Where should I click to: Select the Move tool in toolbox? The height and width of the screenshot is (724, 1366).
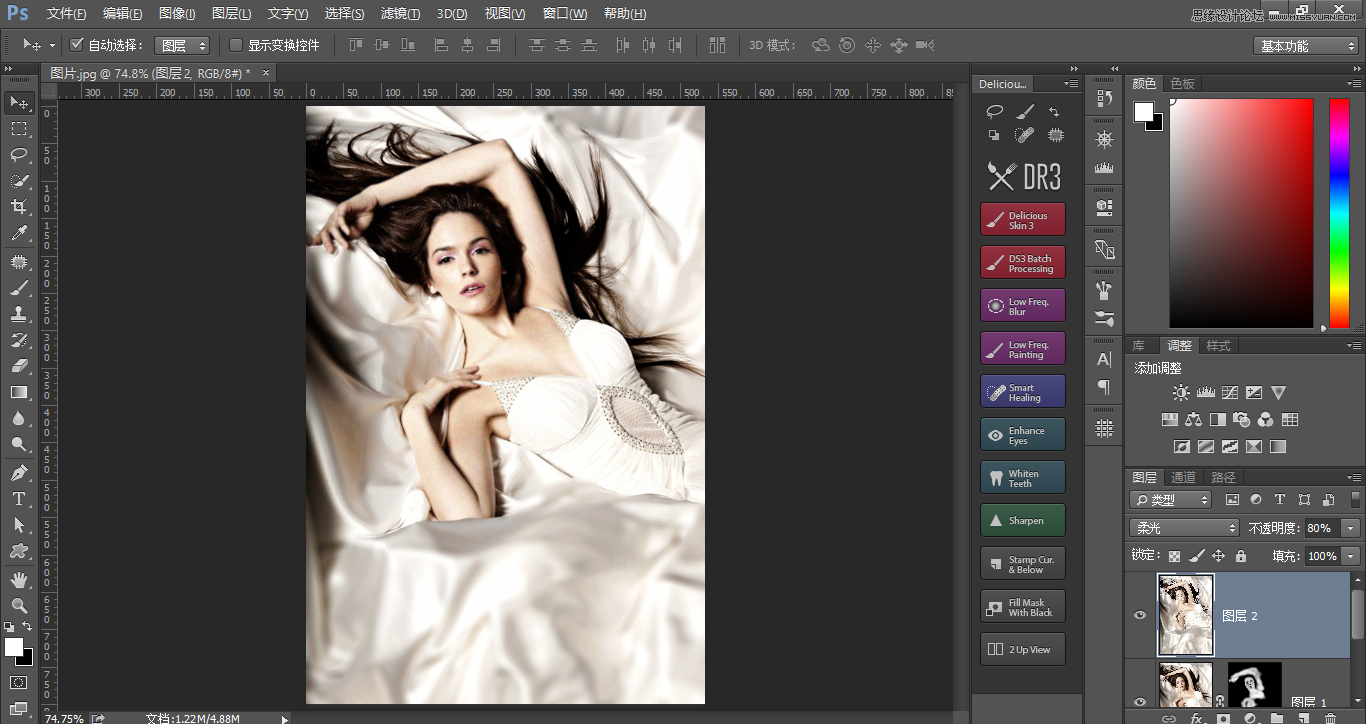click(x=19, y=103)
